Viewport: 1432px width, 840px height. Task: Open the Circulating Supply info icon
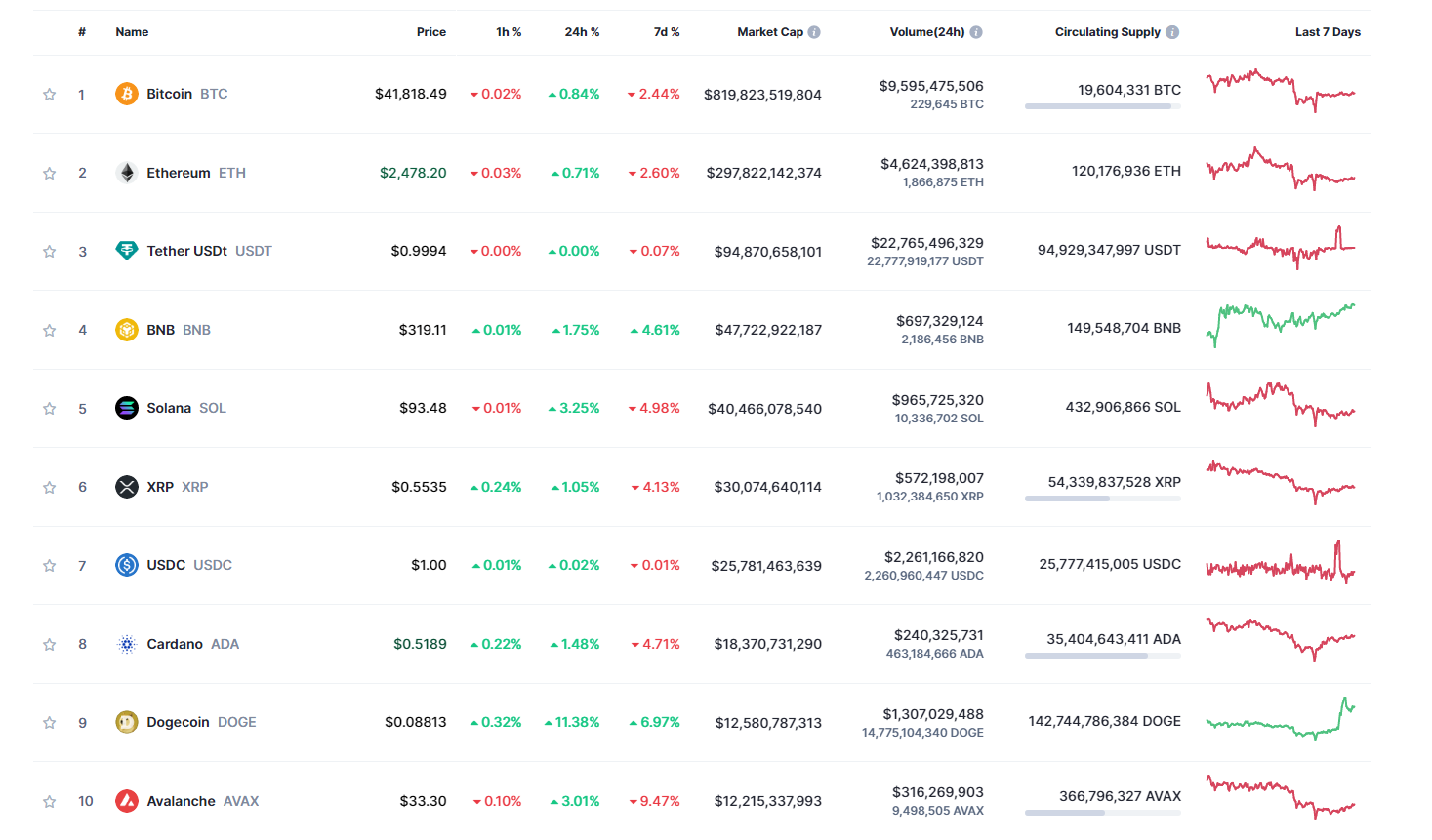coord(1172,32)
